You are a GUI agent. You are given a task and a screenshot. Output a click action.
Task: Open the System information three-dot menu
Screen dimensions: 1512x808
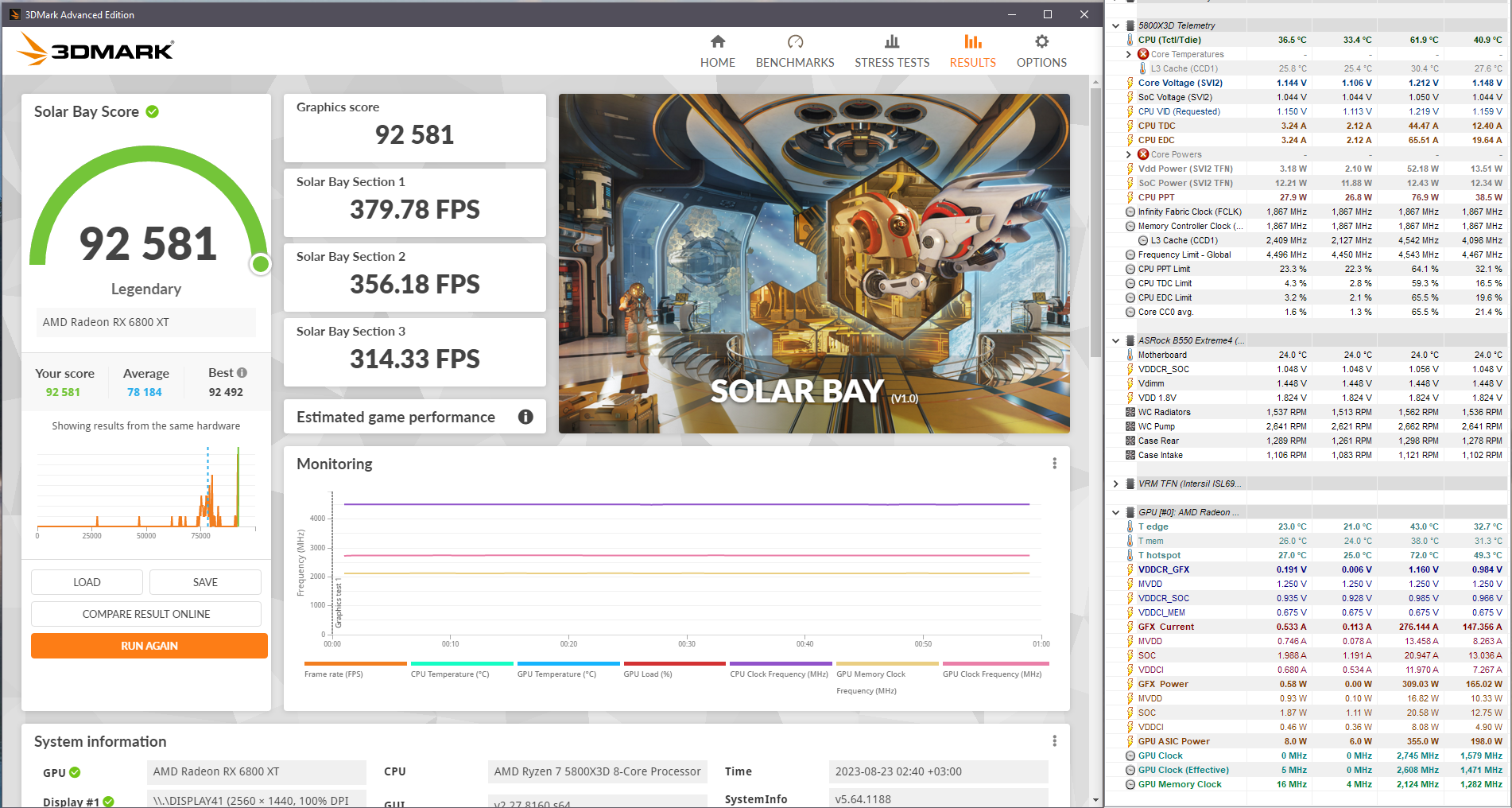(1054, 741)
